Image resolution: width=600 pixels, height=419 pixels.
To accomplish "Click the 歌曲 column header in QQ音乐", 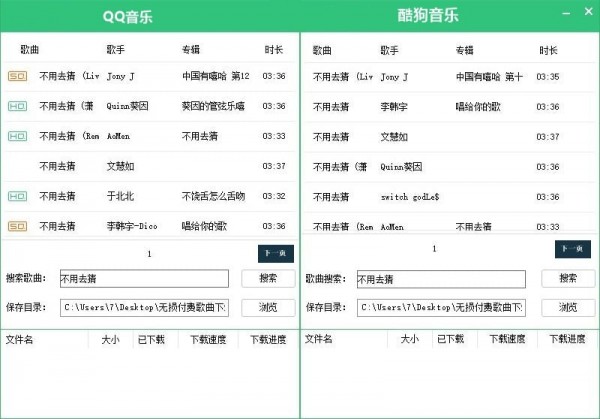I will pos(29,49).
